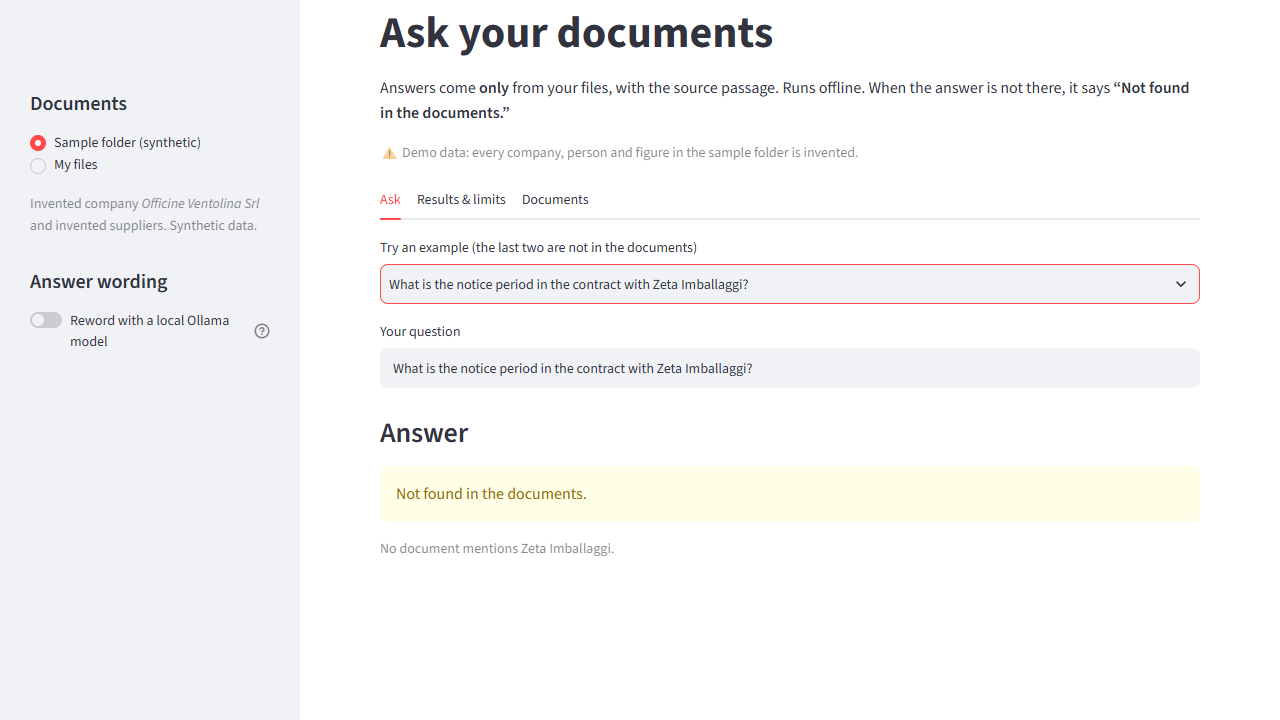Click the Answers come only from your files paragraph
Viewport: 1280px width, 720px height.
[785, 100]
